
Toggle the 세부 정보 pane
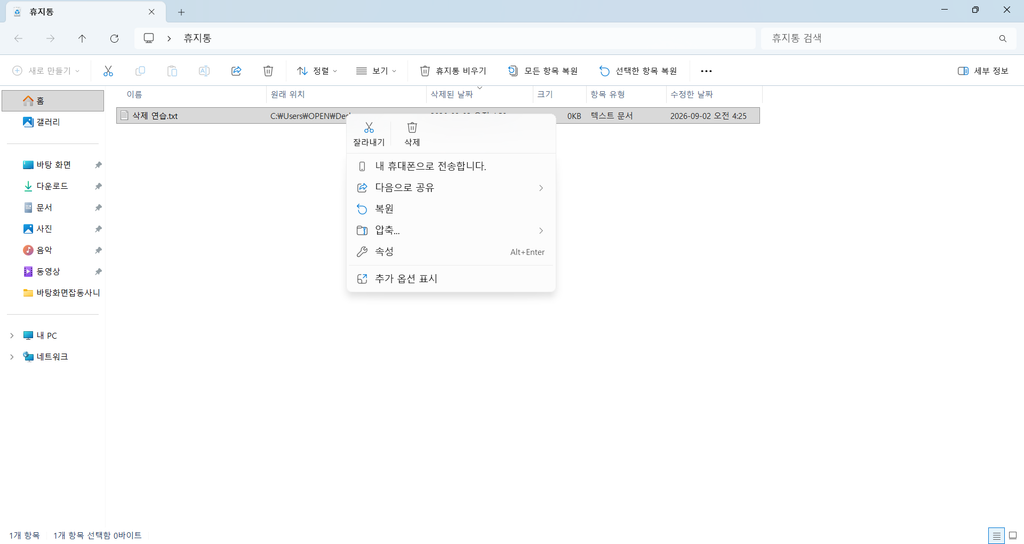tap(983, 71)
